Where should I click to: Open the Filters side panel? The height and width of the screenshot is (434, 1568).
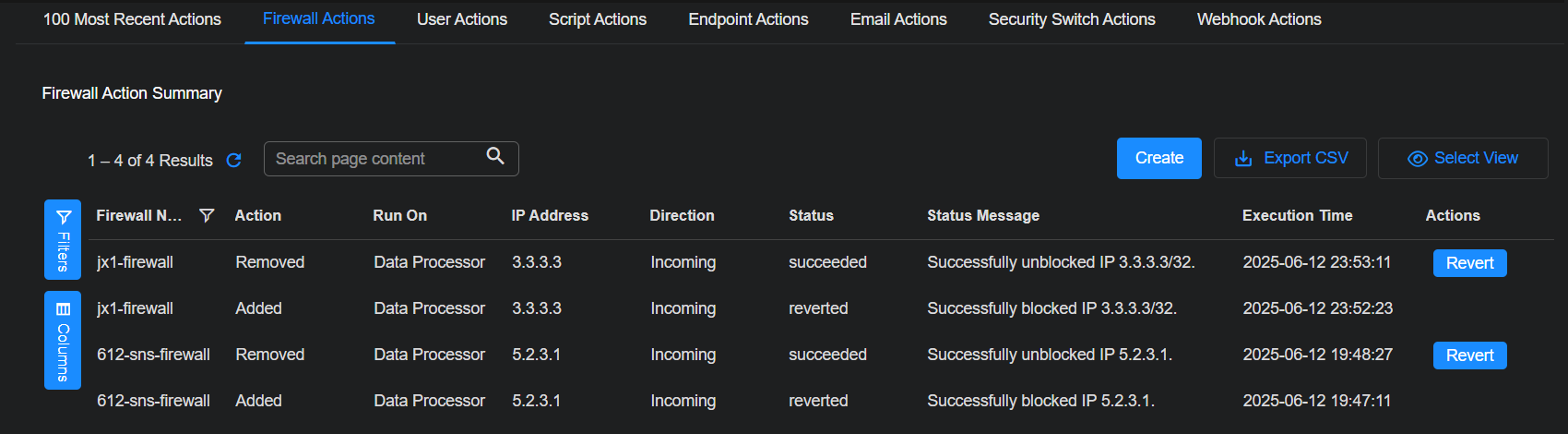[63, 239]
